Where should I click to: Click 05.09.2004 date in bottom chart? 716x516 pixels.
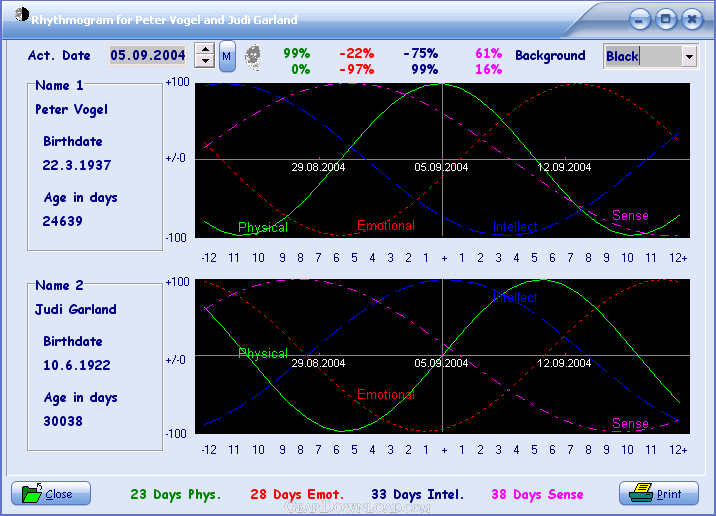click(x=441, y=363)
